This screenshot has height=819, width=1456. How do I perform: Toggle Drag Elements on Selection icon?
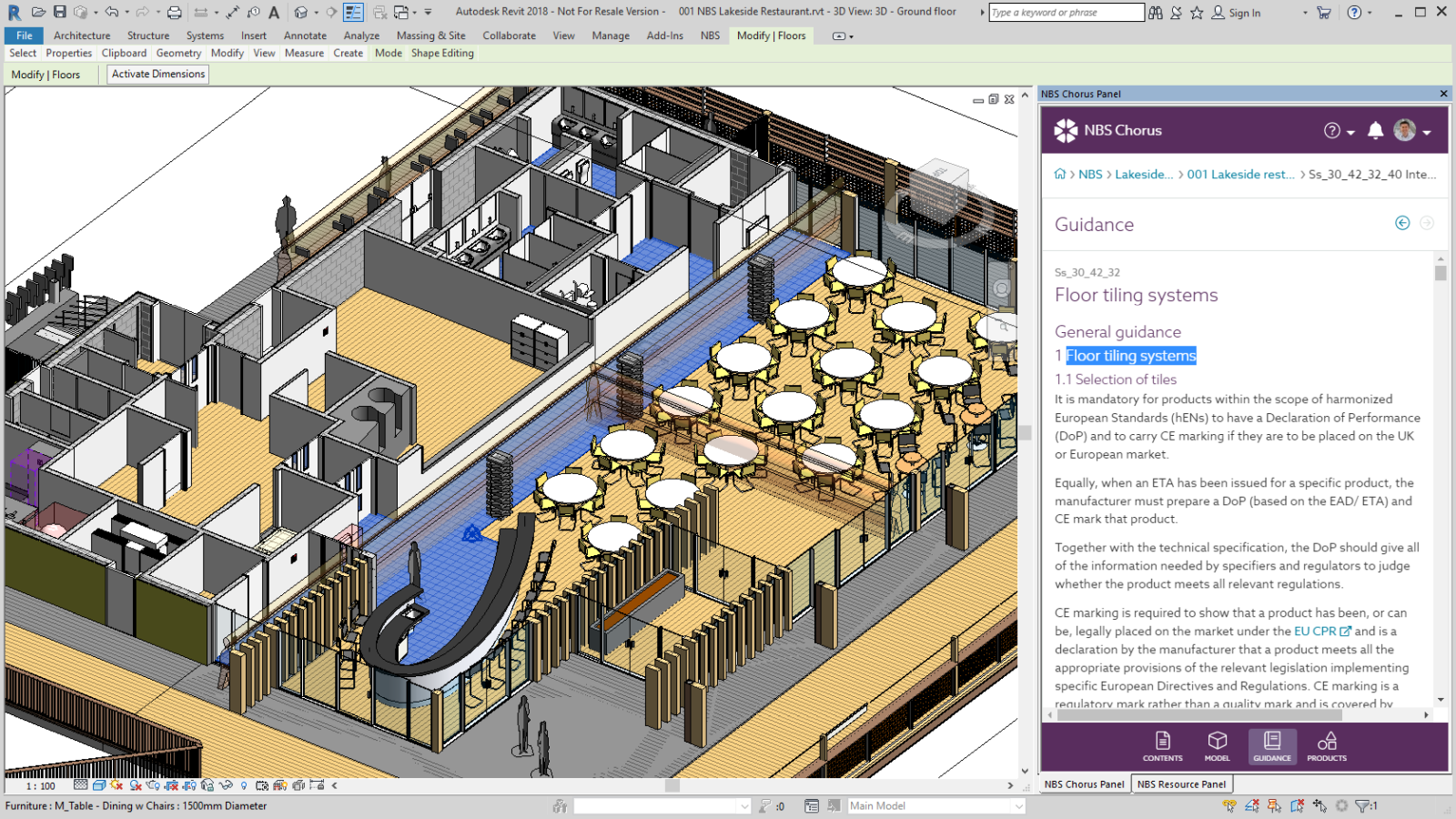[1319, 805]
